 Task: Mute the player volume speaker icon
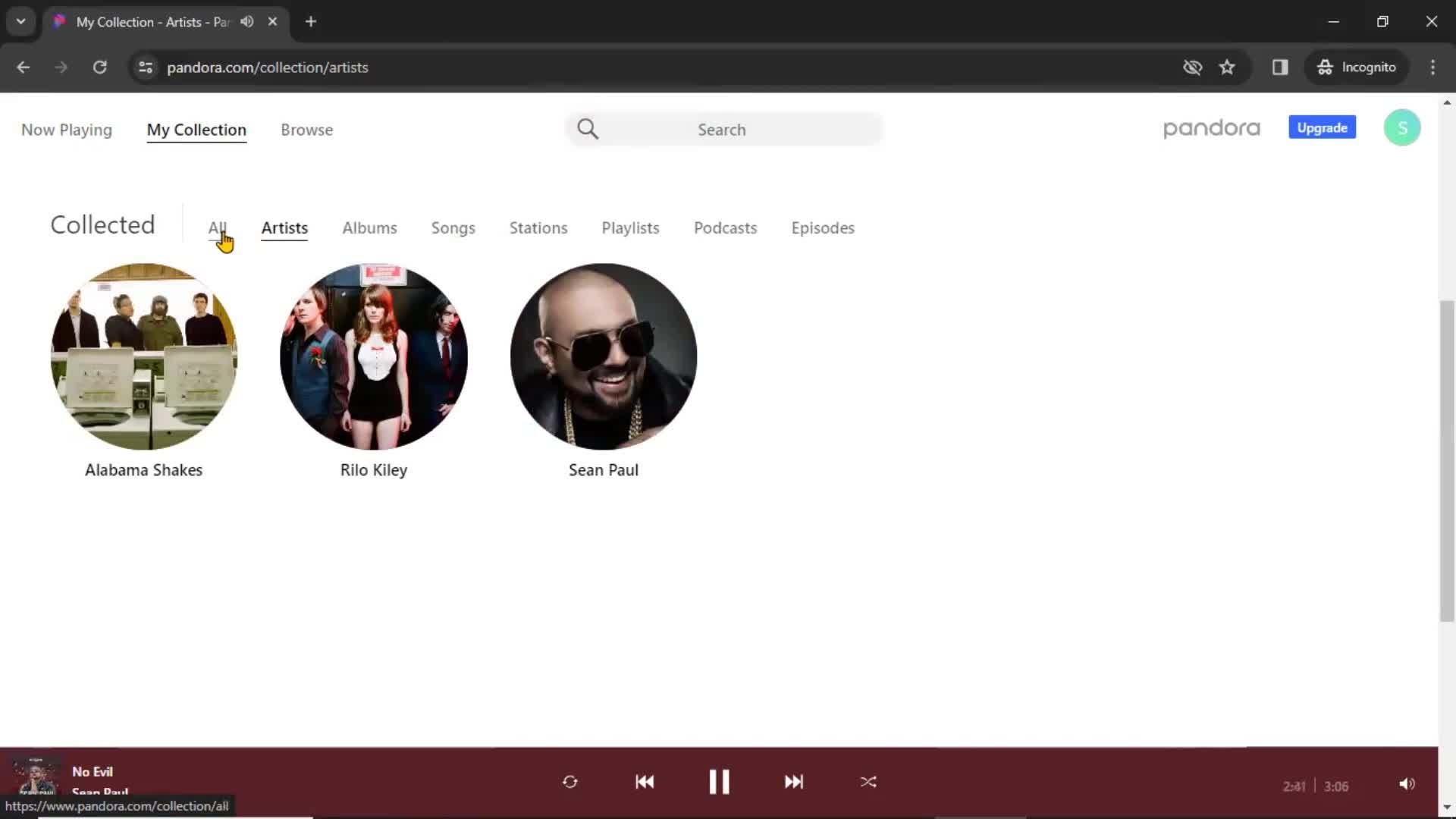click(x=1407, y=784)
